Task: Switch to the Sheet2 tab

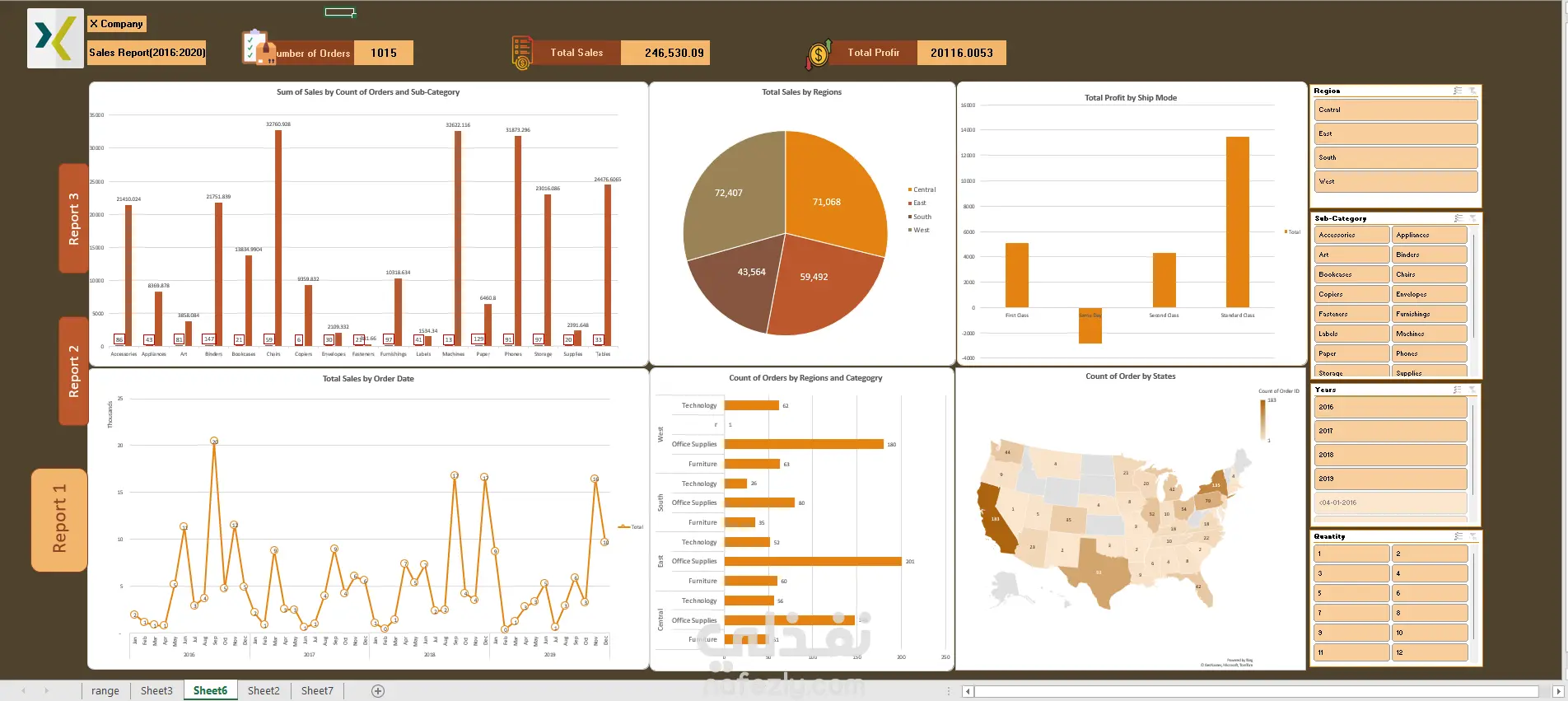Action: coord(264,691)
